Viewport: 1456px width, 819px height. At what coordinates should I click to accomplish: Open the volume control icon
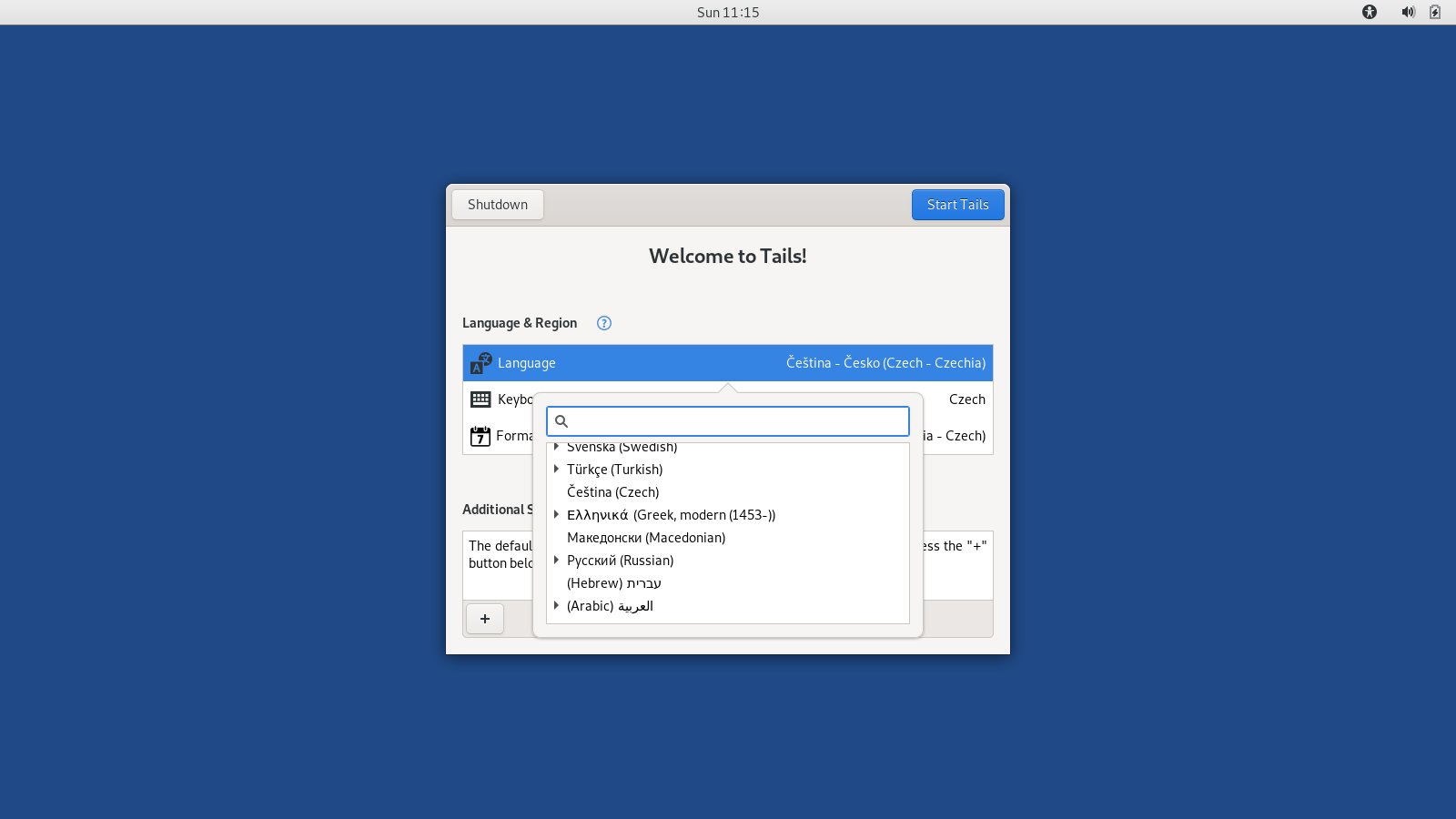pos(1408,12)
